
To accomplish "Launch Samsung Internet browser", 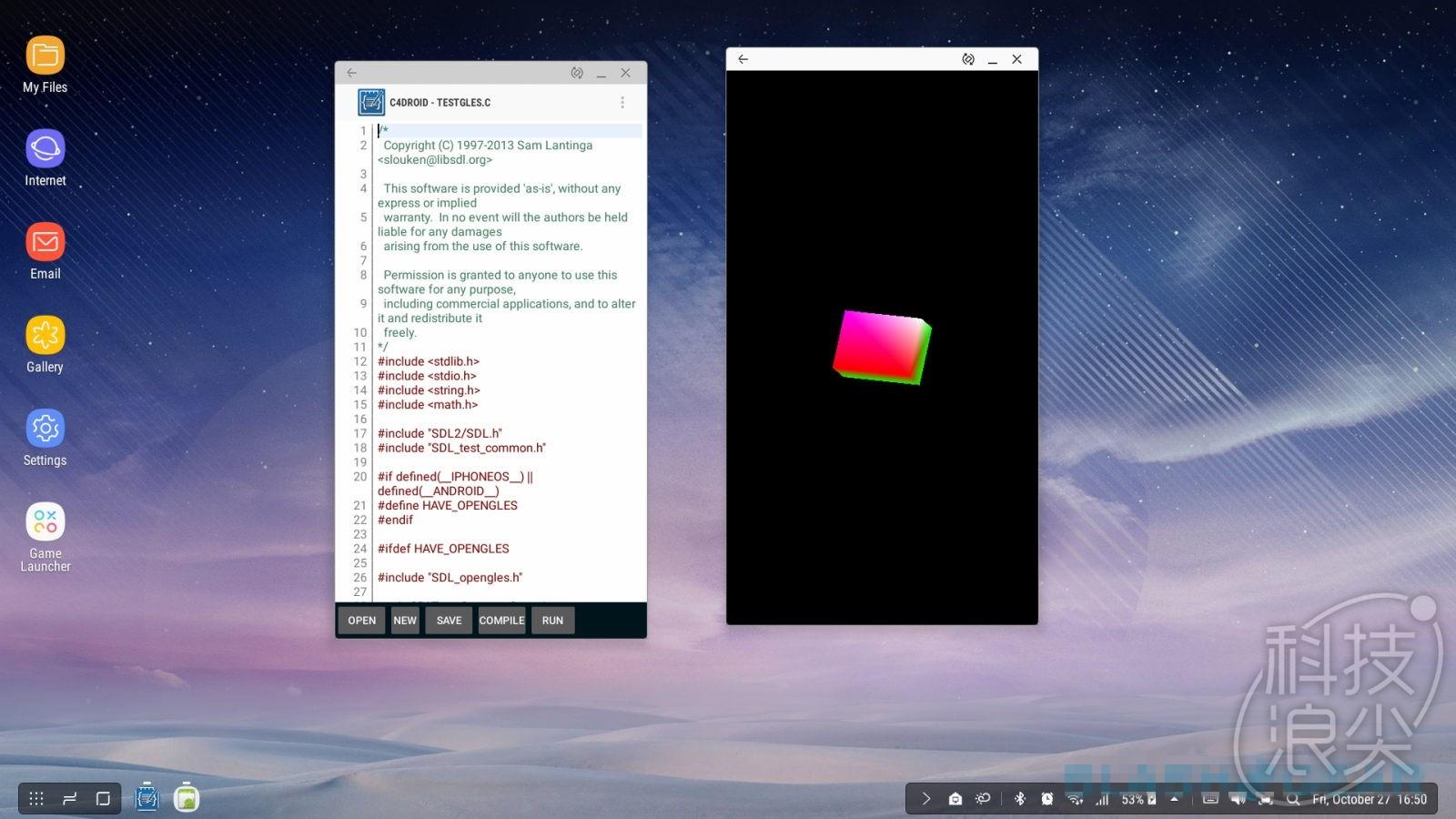I will [x=45, y=149].
